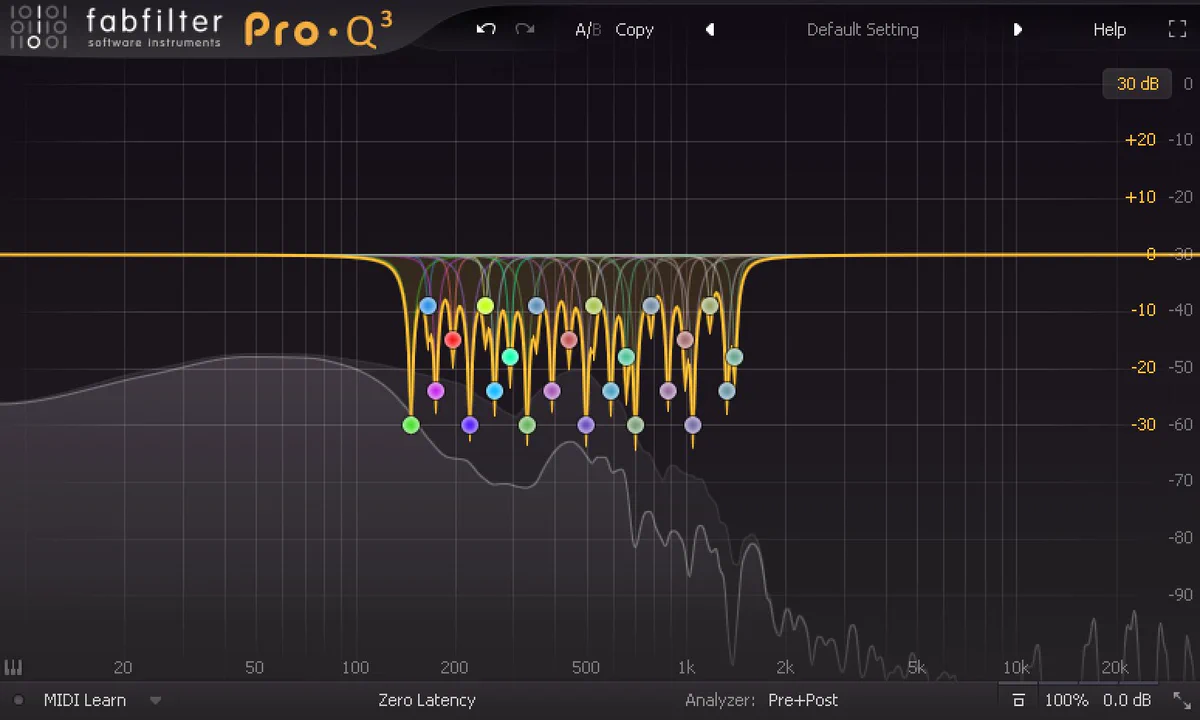Viewport: 1200px width, 720px height.
Task: Enter full screen mode
Action: coord(1177,29)
